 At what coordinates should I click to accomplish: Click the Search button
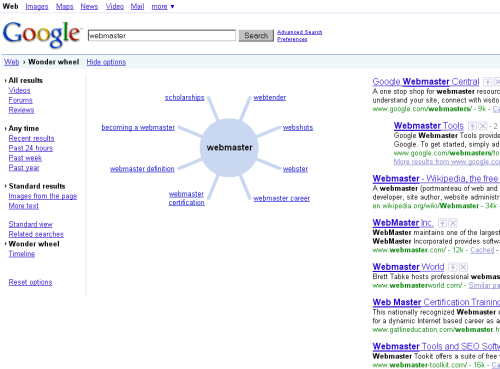tap(256, 35)
